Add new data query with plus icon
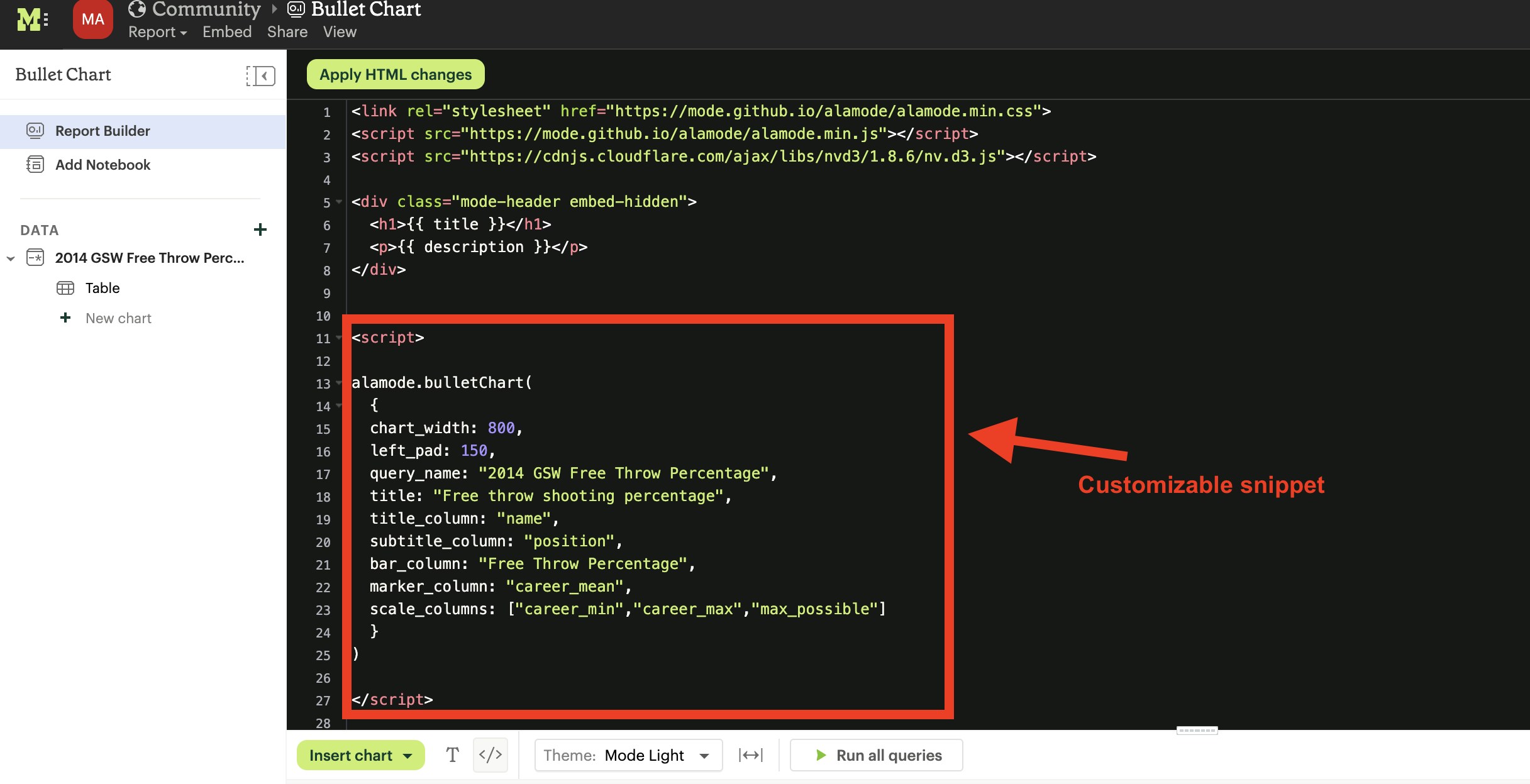 click(260, 229)
